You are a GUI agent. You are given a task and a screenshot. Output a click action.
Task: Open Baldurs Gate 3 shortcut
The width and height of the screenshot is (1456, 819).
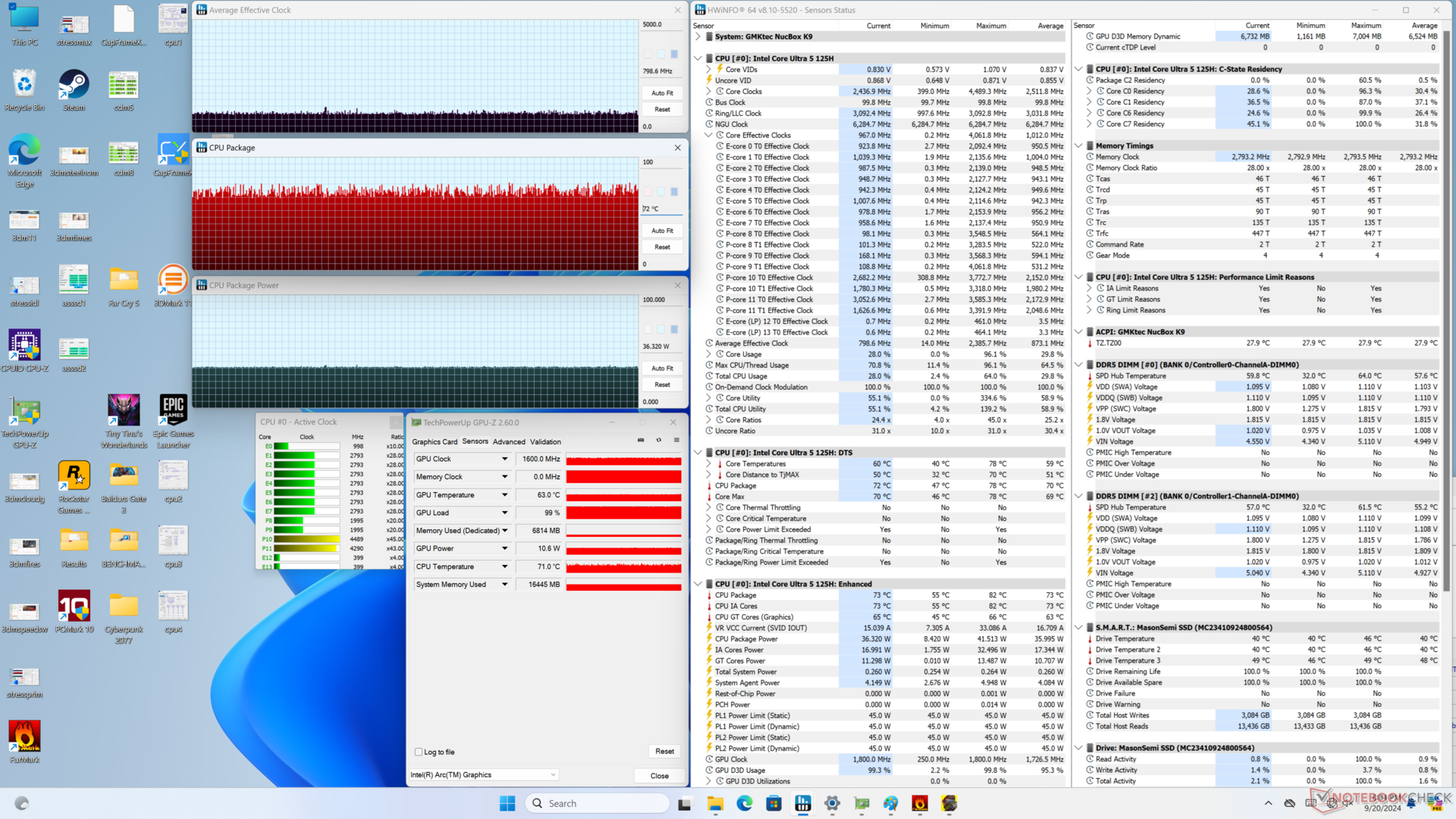pos(124,487)
